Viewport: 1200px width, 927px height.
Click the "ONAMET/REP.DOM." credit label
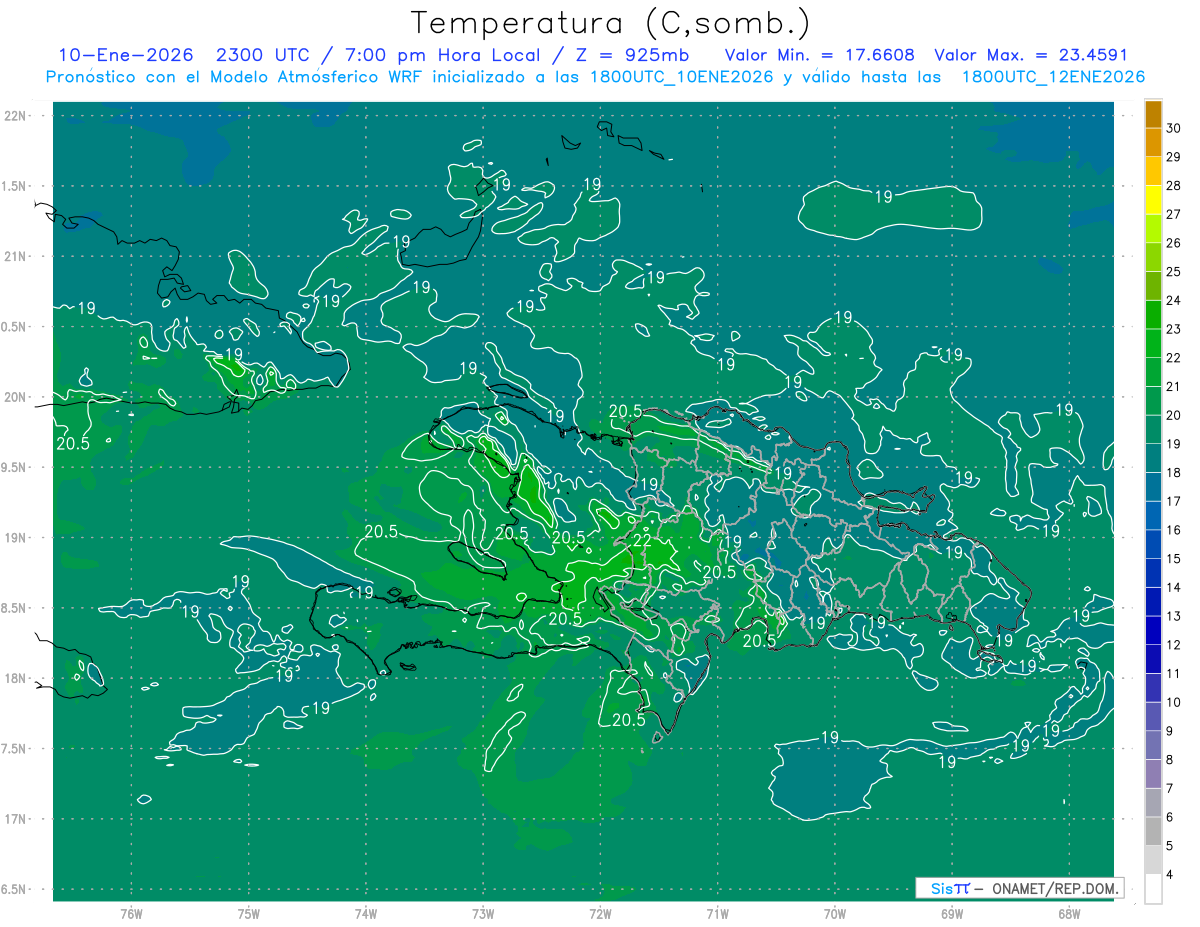point(1055,888)
